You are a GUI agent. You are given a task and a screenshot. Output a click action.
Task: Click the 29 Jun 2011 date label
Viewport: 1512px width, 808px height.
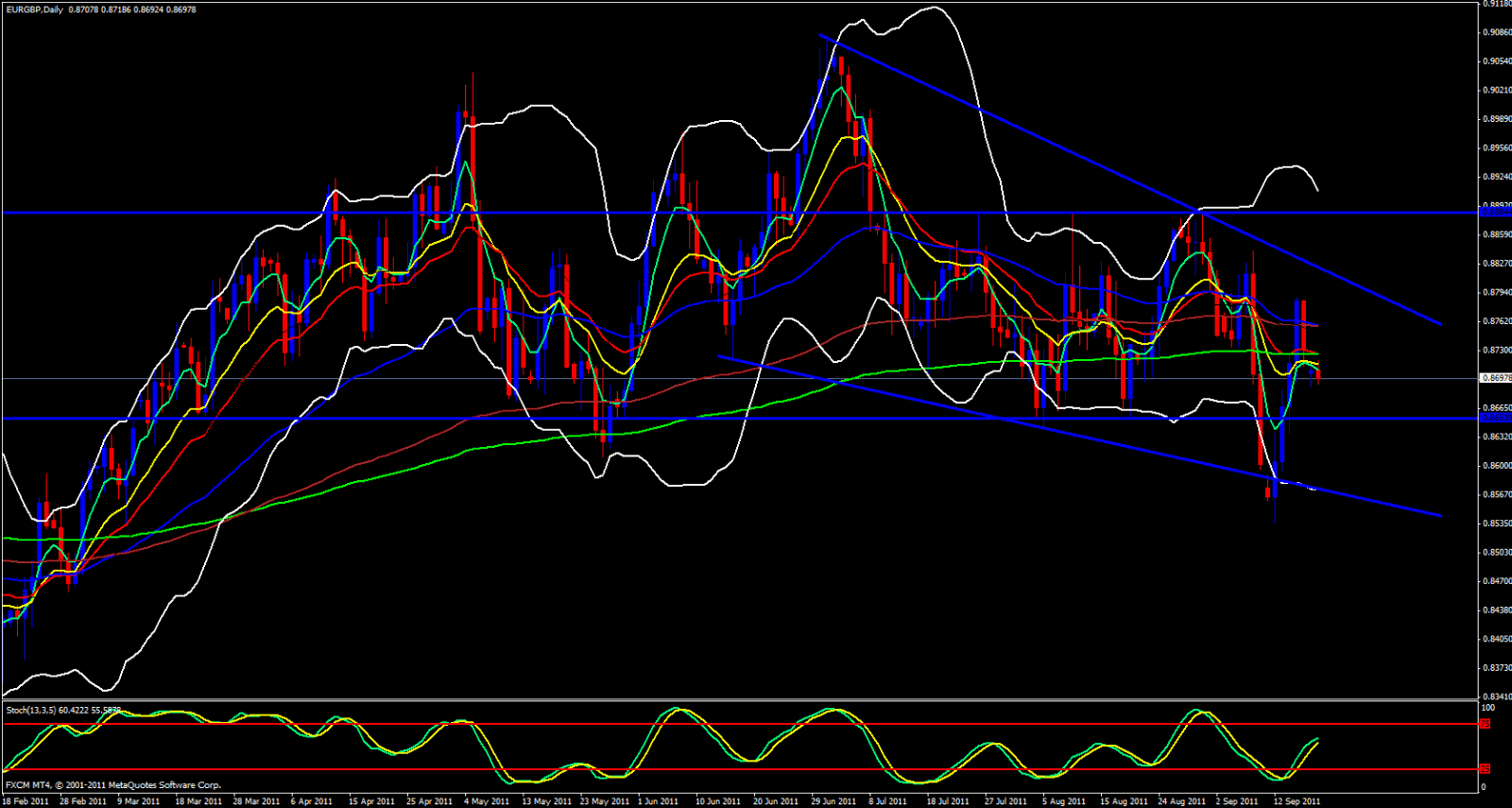click(x=833, y=801)
